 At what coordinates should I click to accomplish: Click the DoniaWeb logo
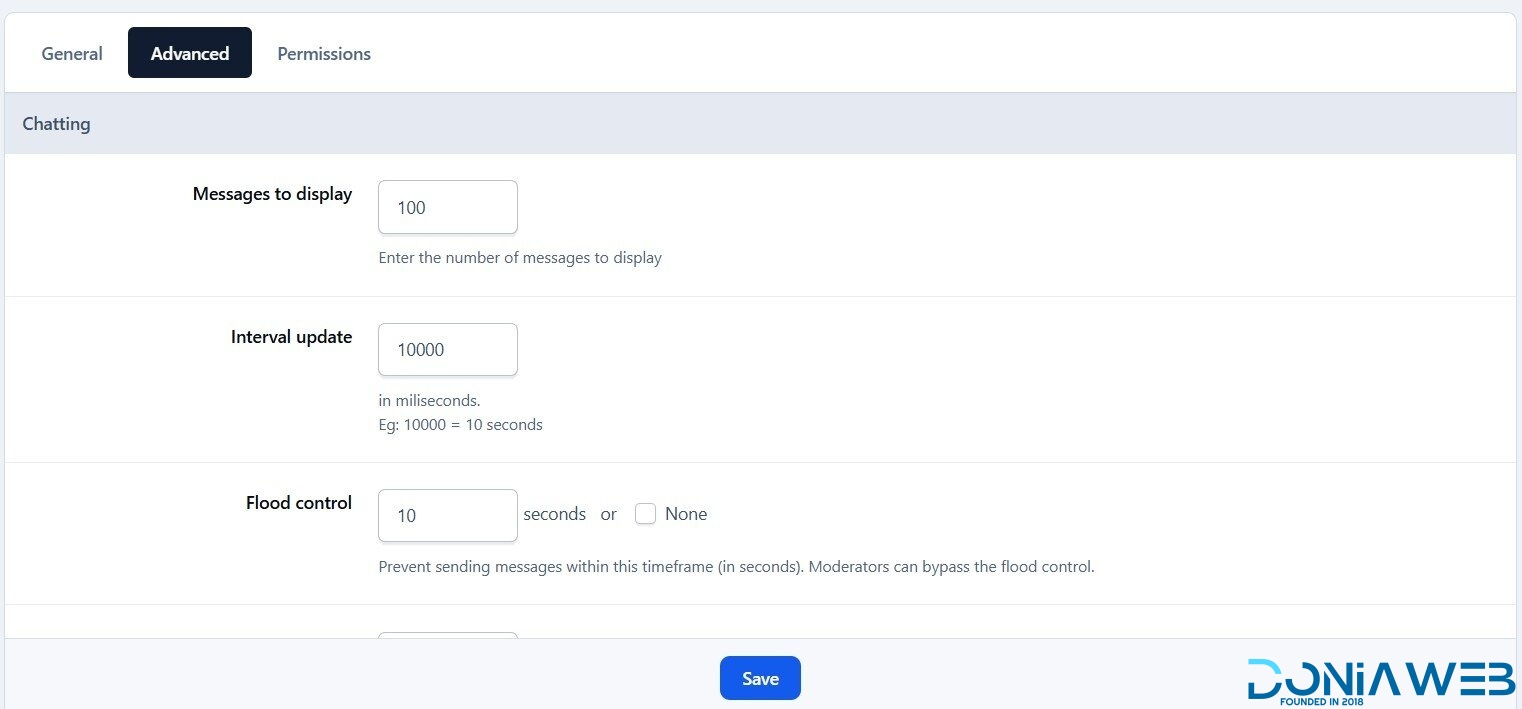pos(1380,680)
